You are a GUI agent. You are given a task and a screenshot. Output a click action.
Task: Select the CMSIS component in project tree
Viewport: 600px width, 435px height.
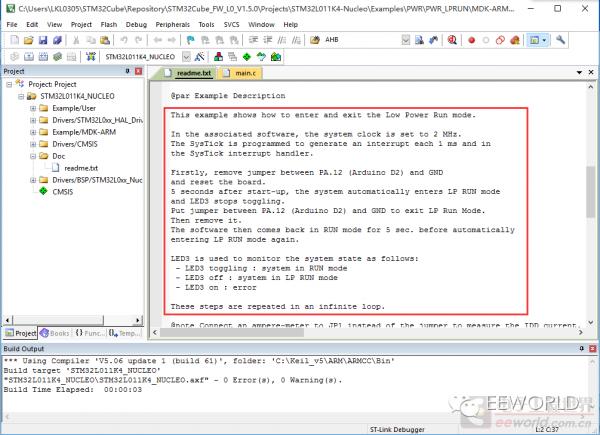62,192
